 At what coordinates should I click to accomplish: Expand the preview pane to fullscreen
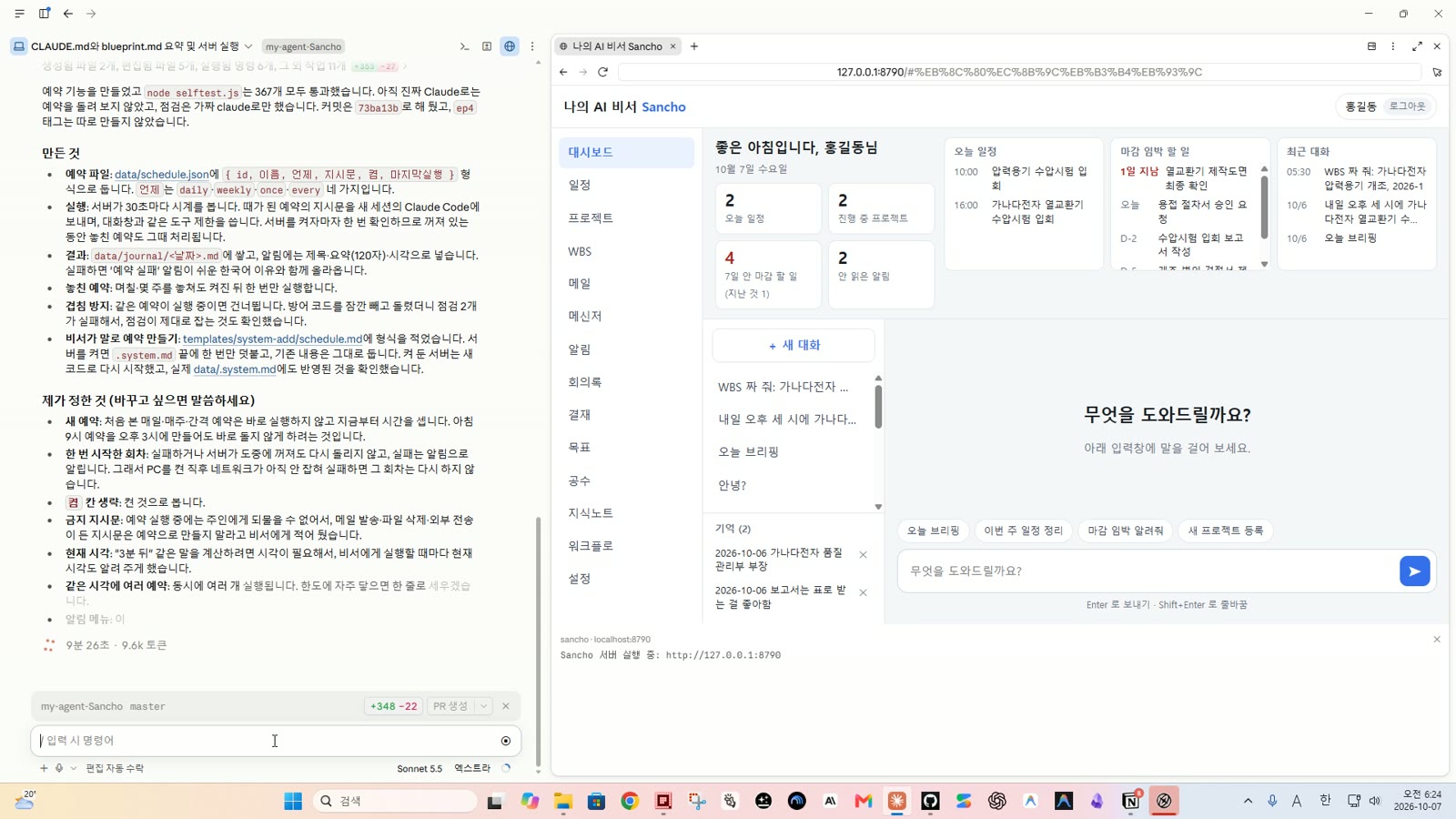click(x=1417, y=46)
